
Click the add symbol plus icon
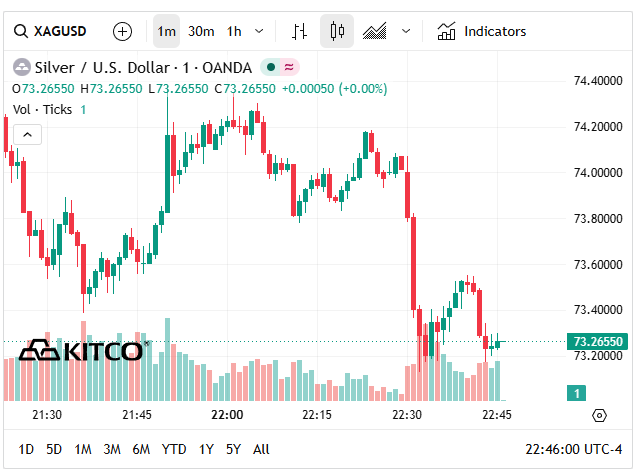point(122,31)
